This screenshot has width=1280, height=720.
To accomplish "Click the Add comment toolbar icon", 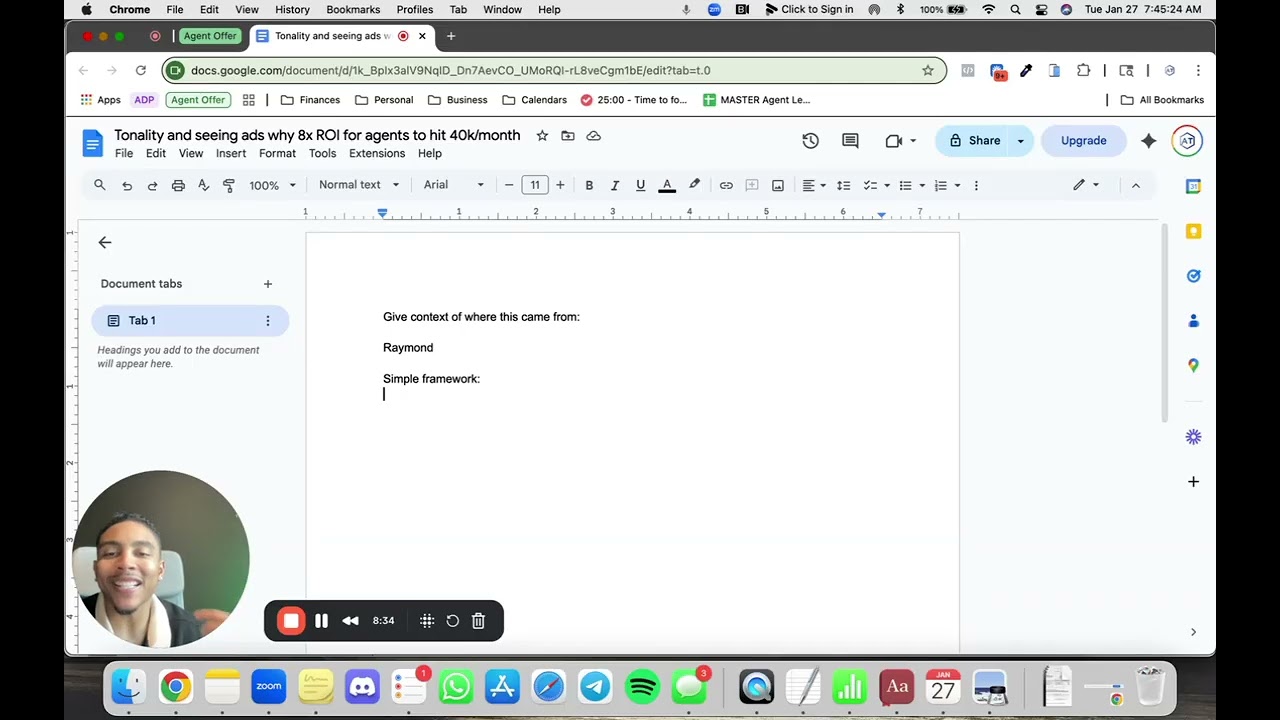I will (752, 185).
